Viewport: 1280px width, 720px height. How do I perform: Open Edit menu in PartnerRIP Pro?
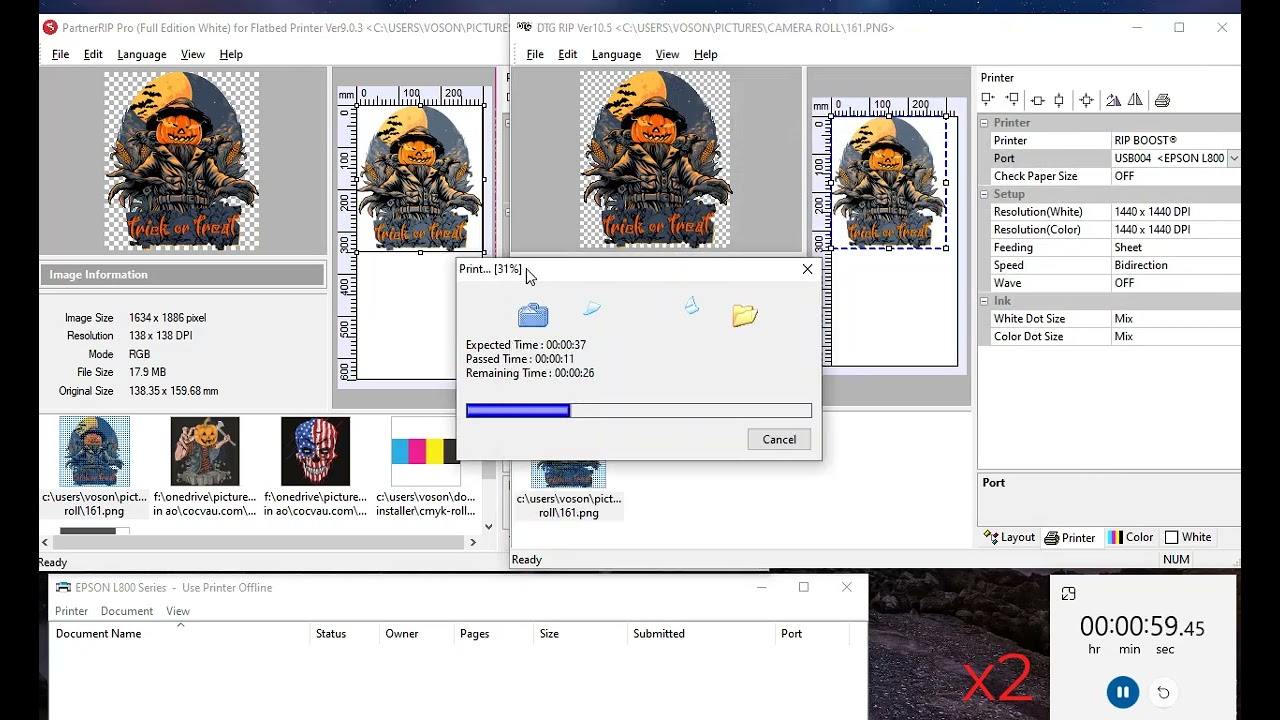tap(93, 54)
